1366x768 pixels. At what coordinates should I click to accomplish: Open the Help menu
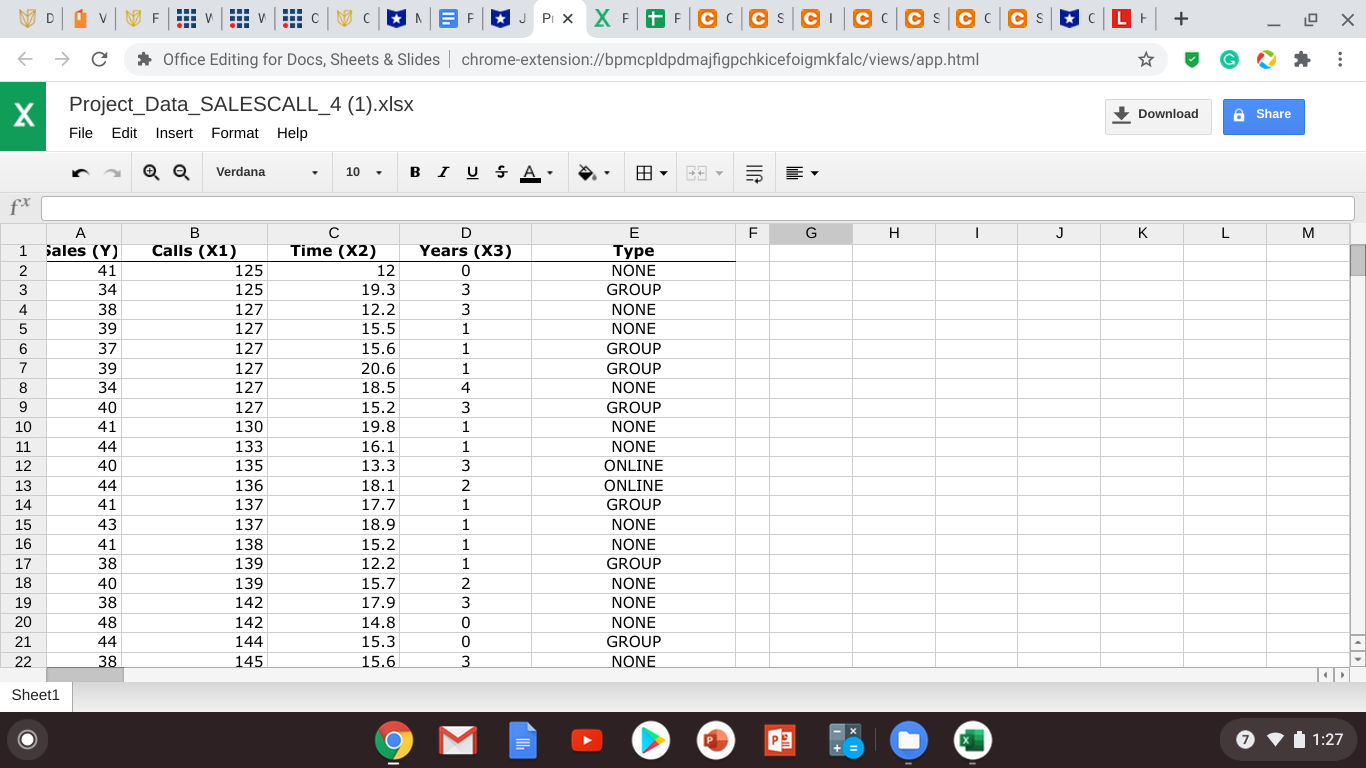(292, 133)
